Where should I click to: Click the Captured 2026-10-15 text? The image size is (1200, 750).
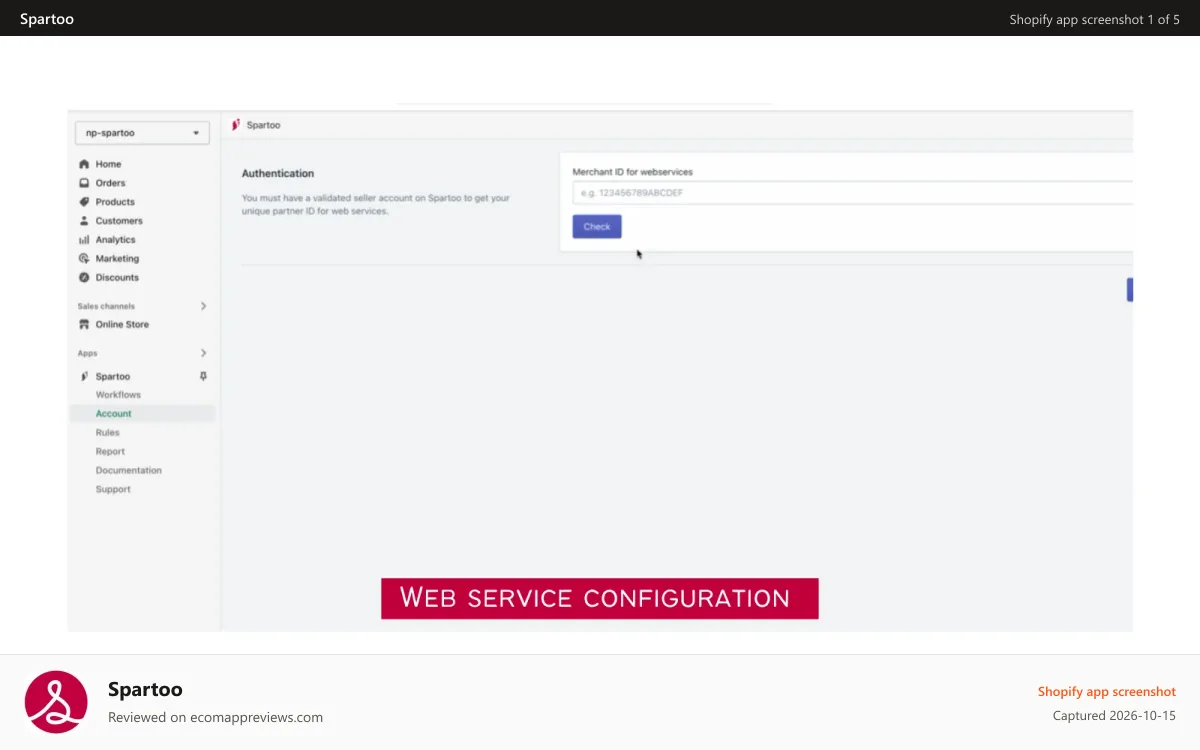pyautogui.click(x=1114, y=716)
